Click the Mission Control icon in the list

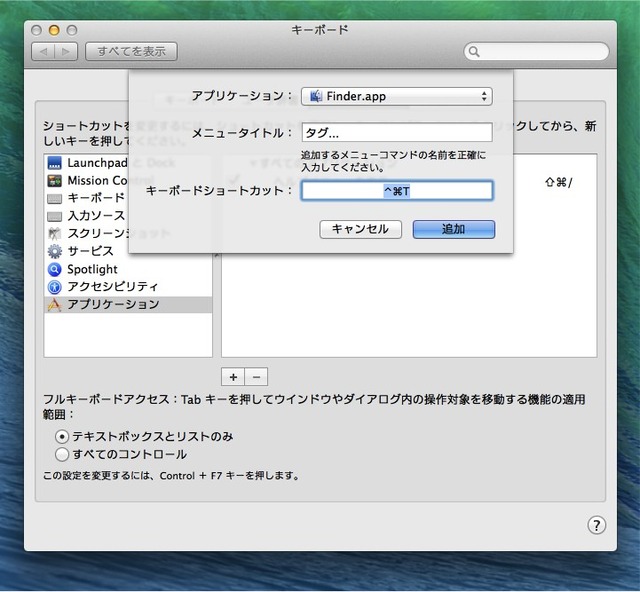[54, 180]
